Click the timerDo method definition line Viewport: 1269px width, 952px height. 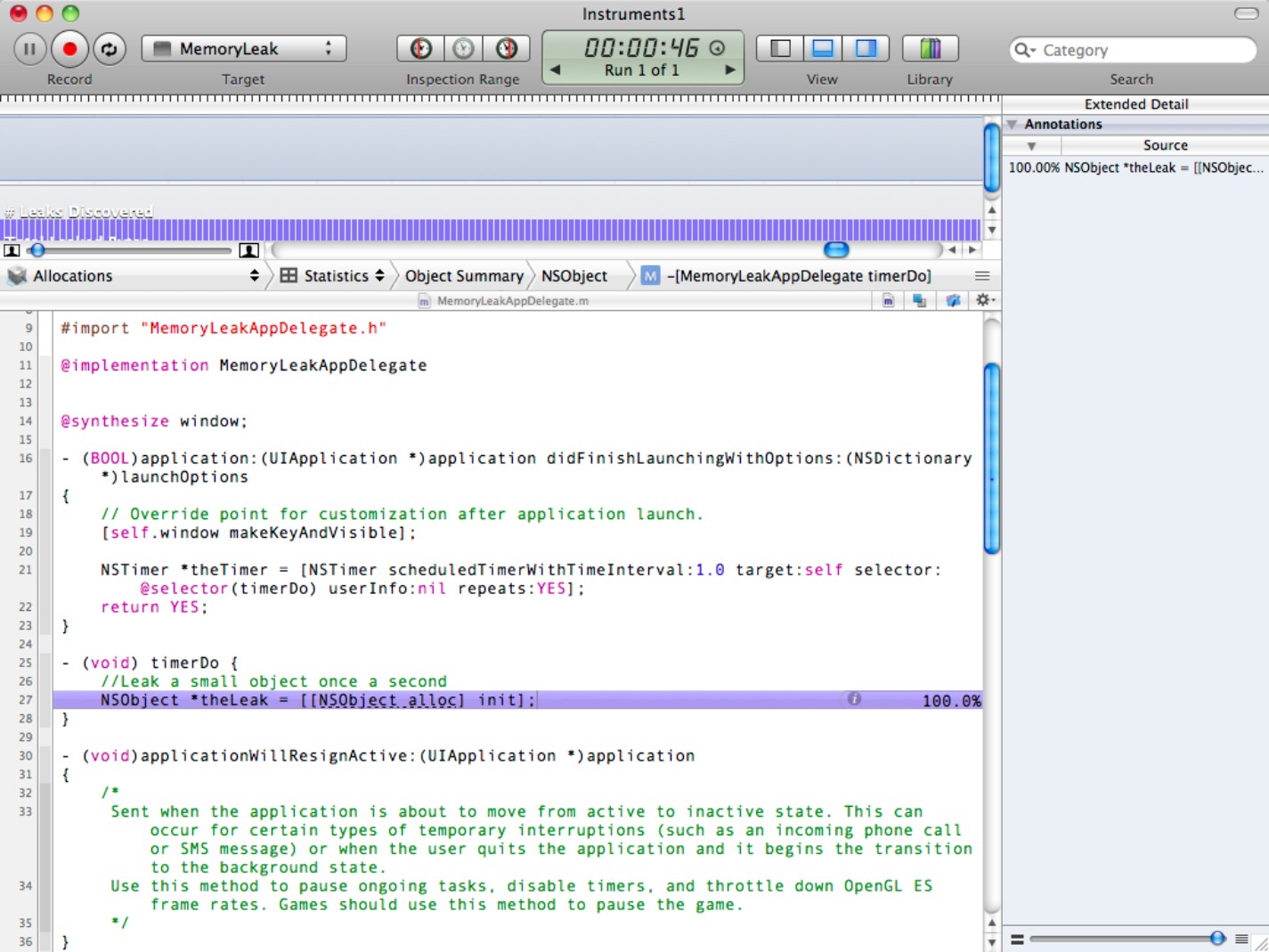coord(150,663)
